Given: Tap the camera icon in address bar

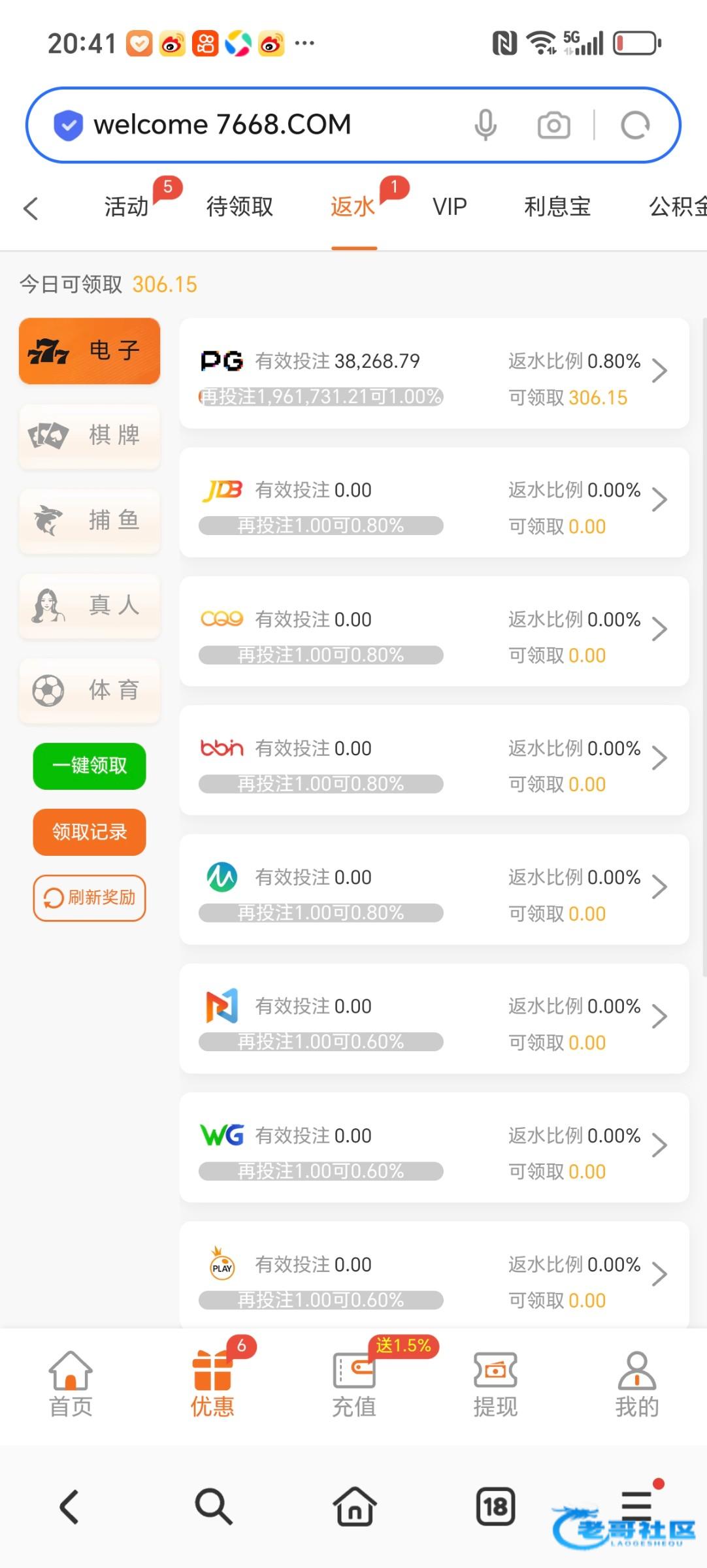Looking at the screenshot, I should [553, 125].
